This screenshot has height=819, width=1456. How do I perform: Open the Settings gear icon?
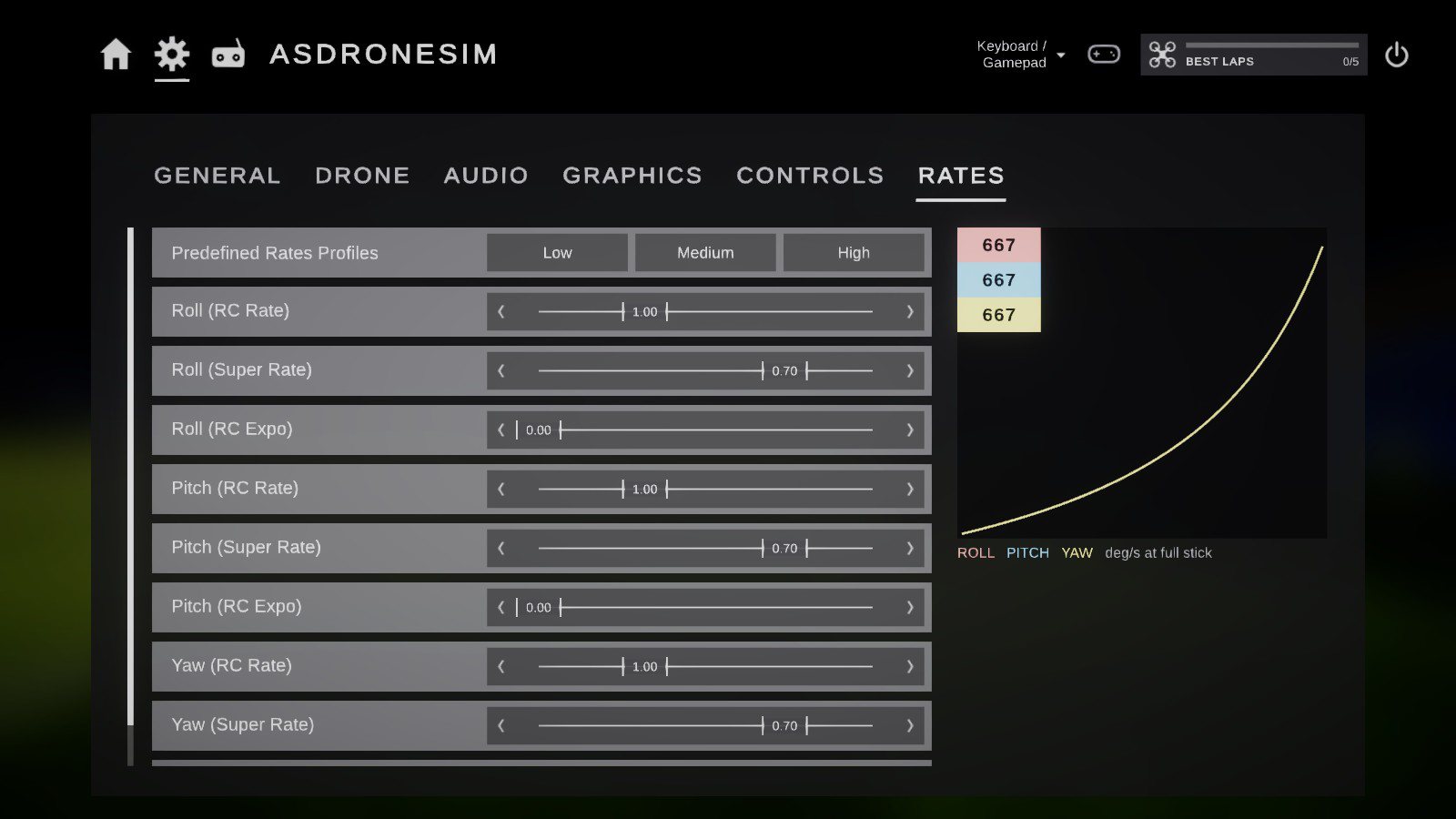[172, 54]
